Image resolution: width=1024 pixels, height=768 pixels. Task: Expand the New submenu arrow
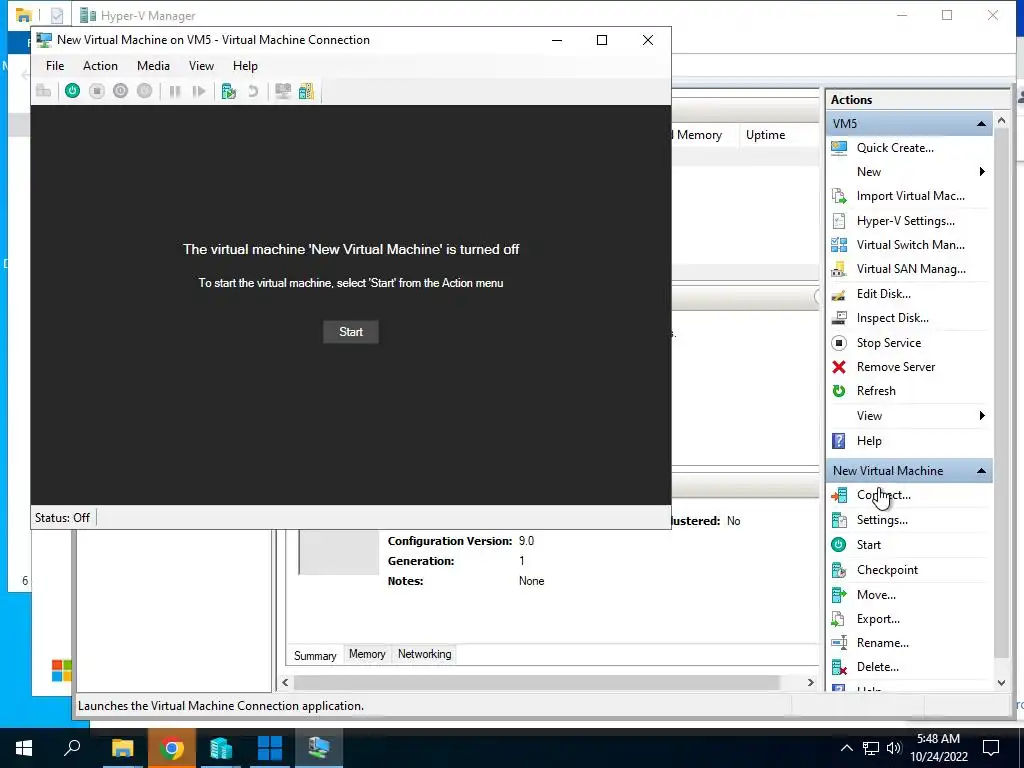coord(982,172)
